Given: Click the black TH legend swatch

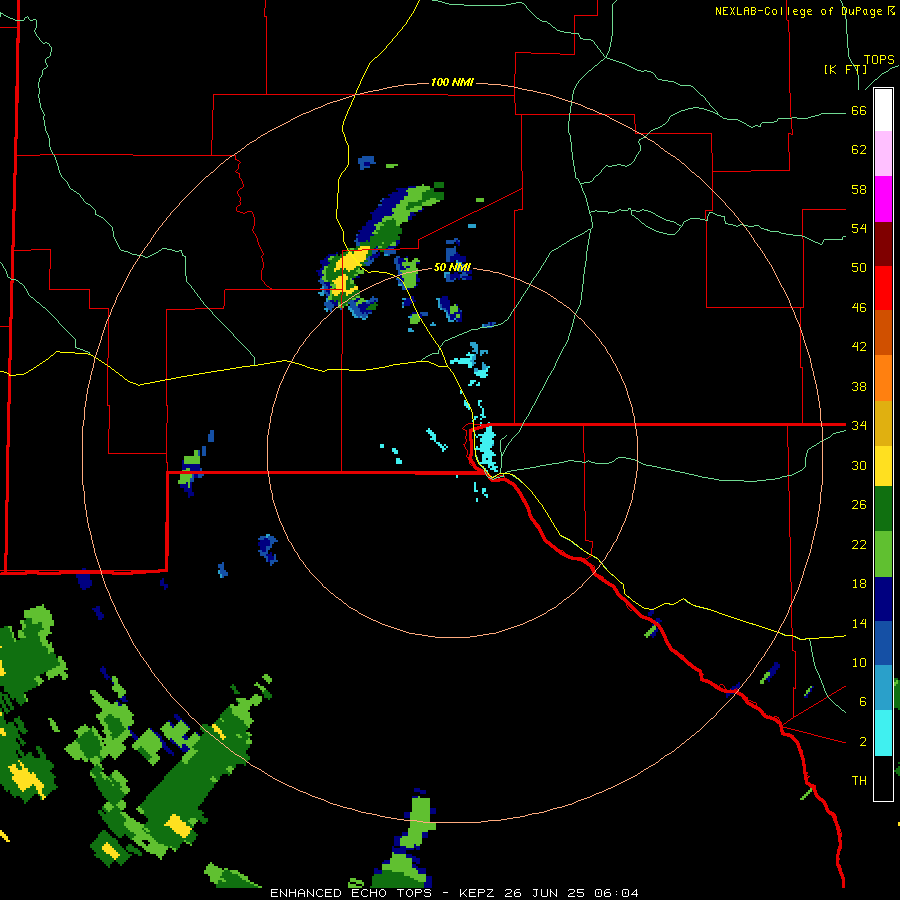Looking at the screenshot, I should [883, 778].
